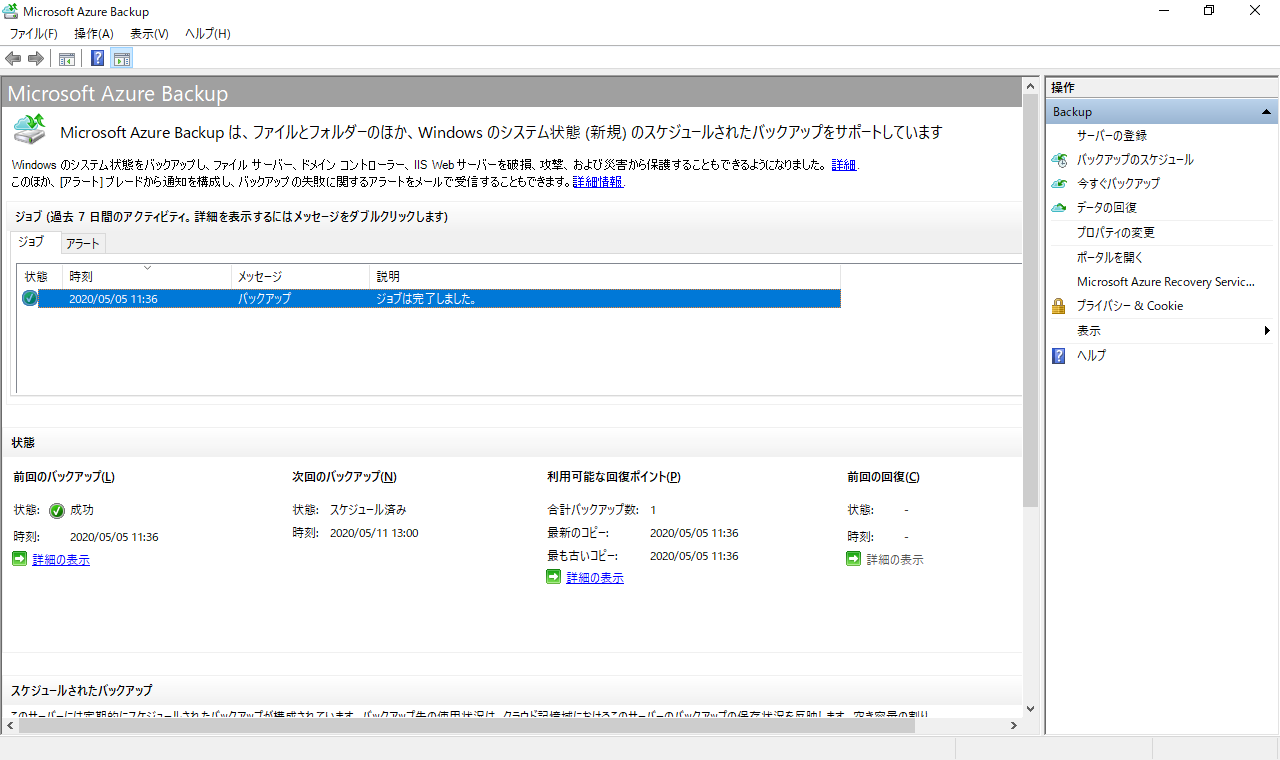Click ヘルプ in the actions pane
The height and width of the screenshot is (760, 1280).
coord(1091,355)
